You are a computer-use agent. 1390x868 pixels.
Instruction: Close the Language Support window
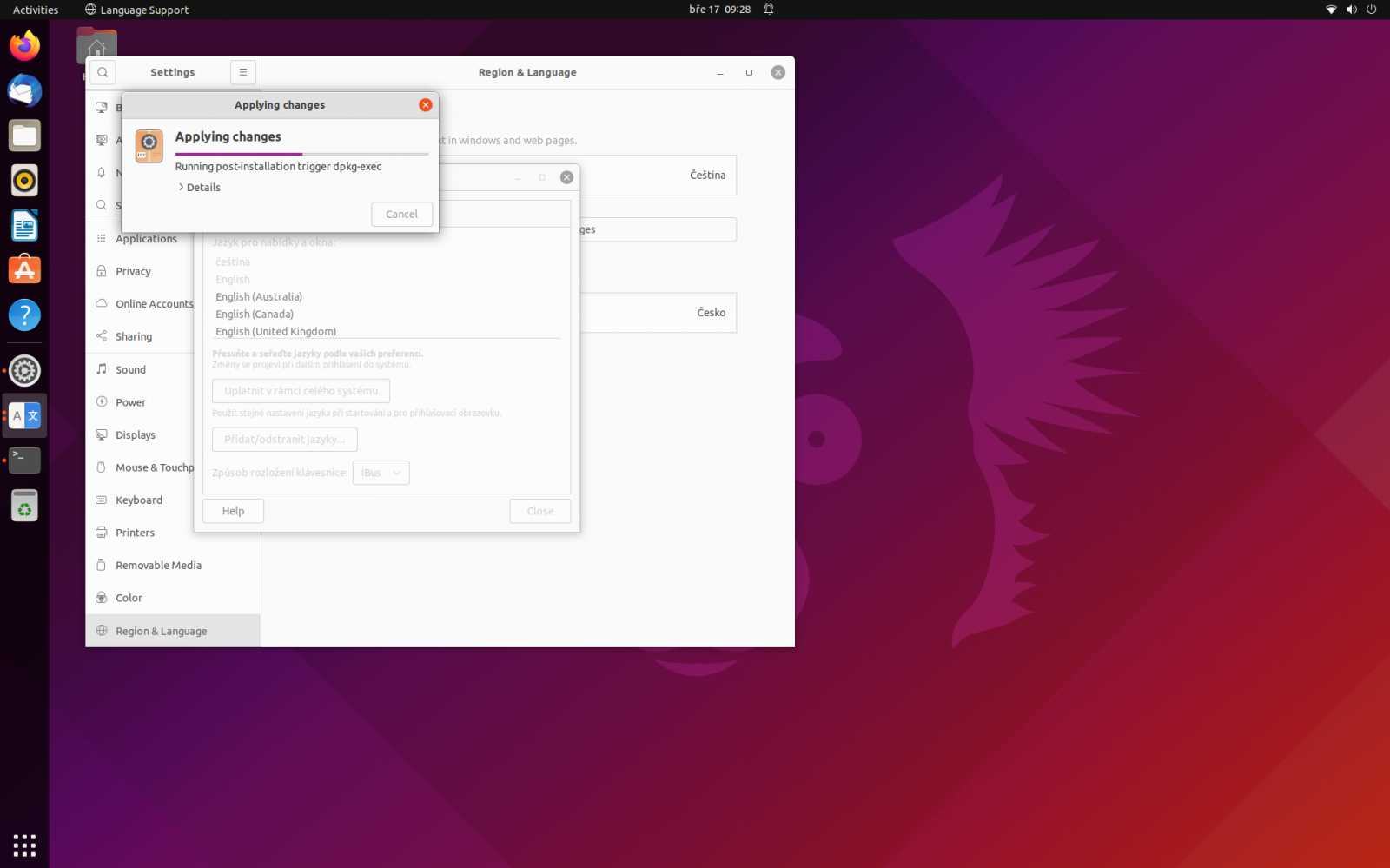click(566, 177)
